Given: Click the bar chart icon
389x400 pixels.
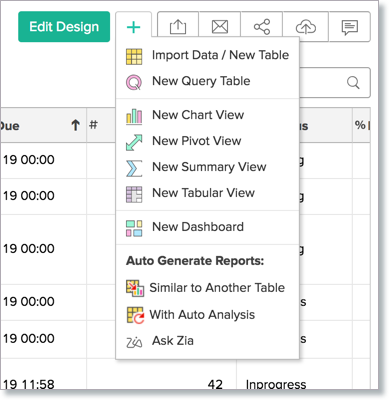Looking at the screenshot, I should click(x=134, y=117).
